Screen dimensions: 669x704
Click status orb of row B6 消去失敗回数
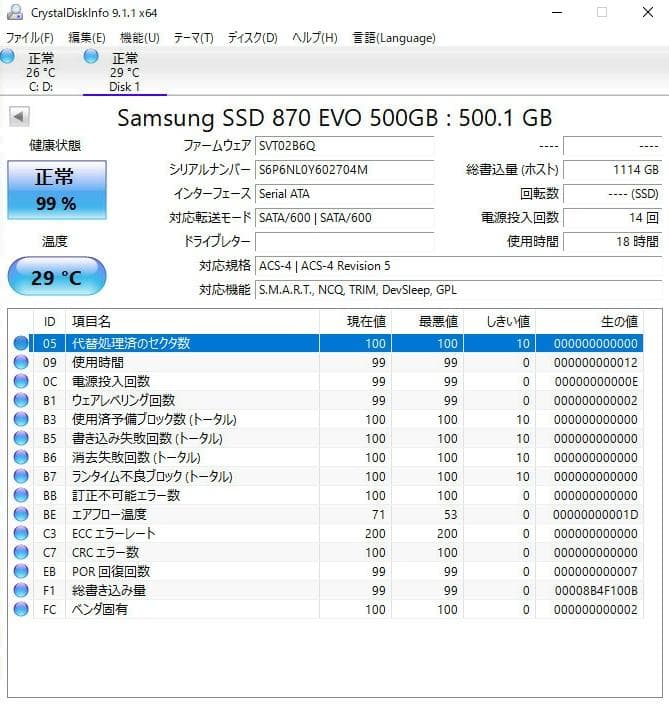coord(21,457)
